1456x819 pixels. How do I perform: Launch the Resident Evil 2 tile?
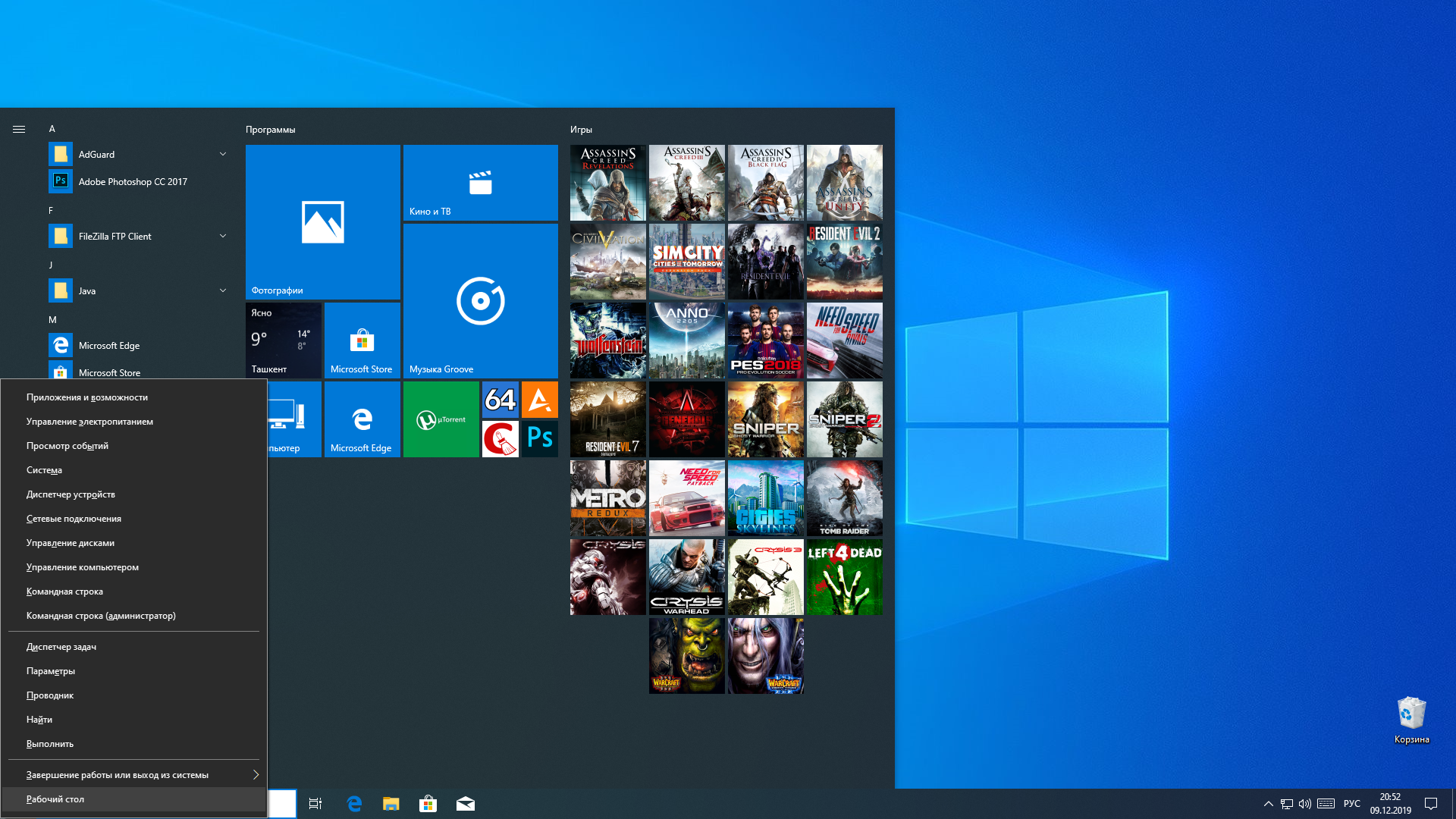845,262
